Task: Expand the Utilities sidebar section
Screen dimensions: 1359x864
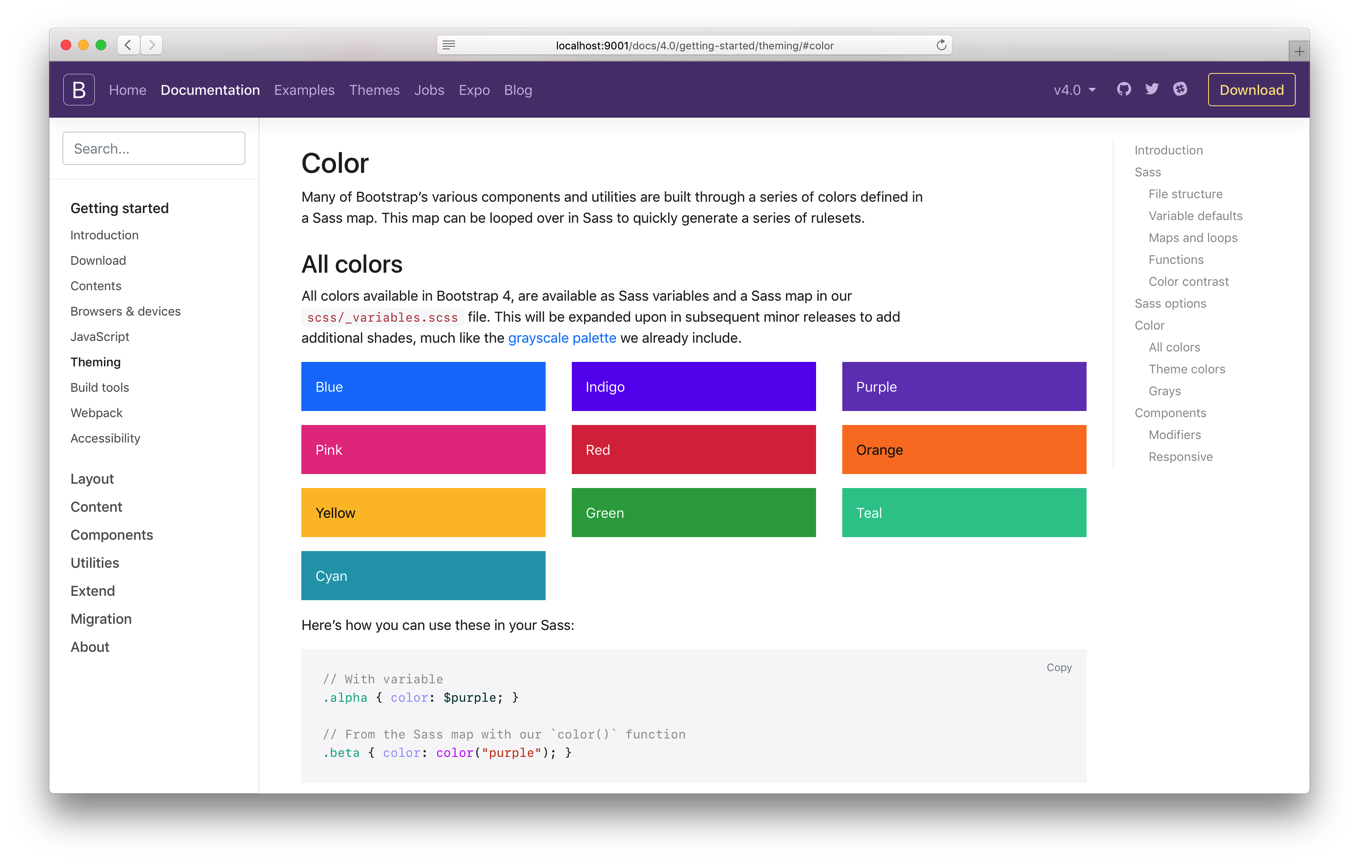Action: click(95, 563)
